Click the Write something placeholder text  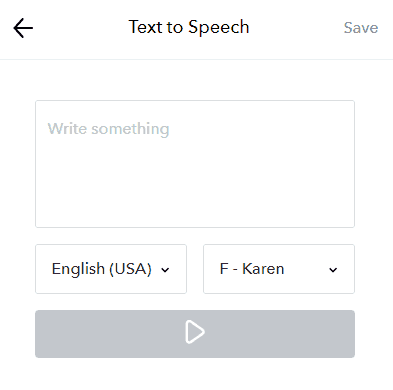pos(109,129)
